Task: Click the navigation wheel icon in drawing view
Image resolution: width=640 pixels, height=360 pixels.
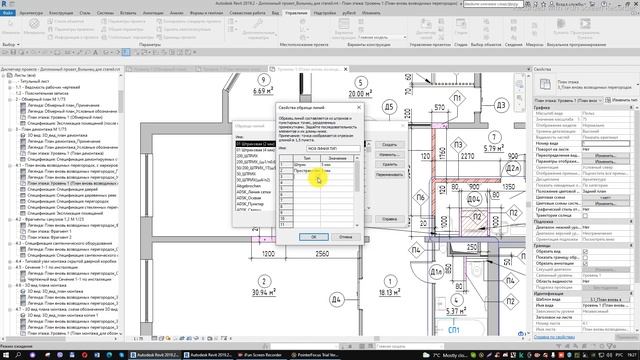Action: coord(520,84)
